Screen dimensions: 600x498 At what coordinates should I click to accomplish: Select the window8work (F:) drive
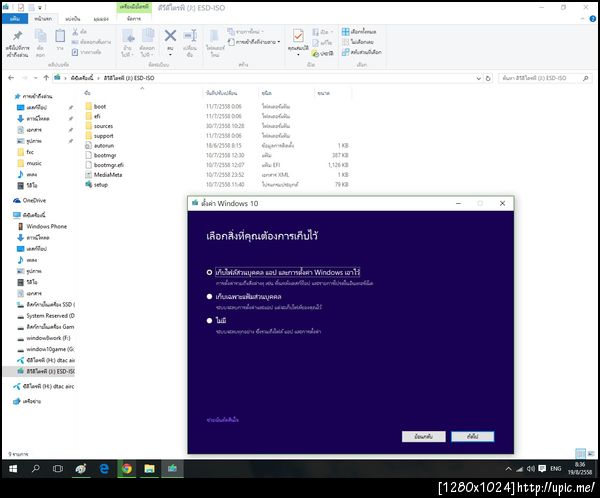coord(46,338)
